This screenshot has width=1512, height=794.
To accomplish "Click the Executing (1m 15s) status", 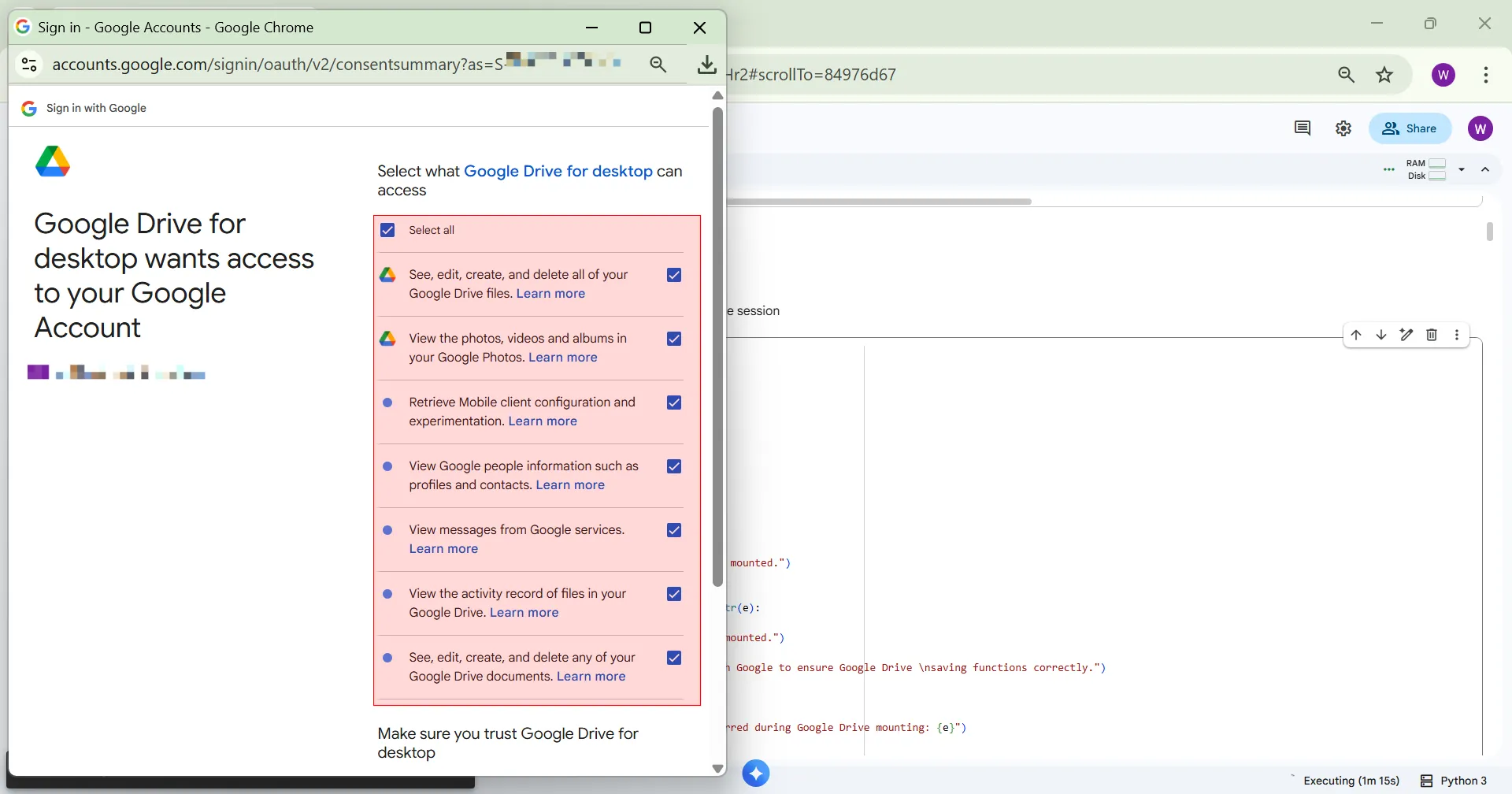I will 1351,781.
